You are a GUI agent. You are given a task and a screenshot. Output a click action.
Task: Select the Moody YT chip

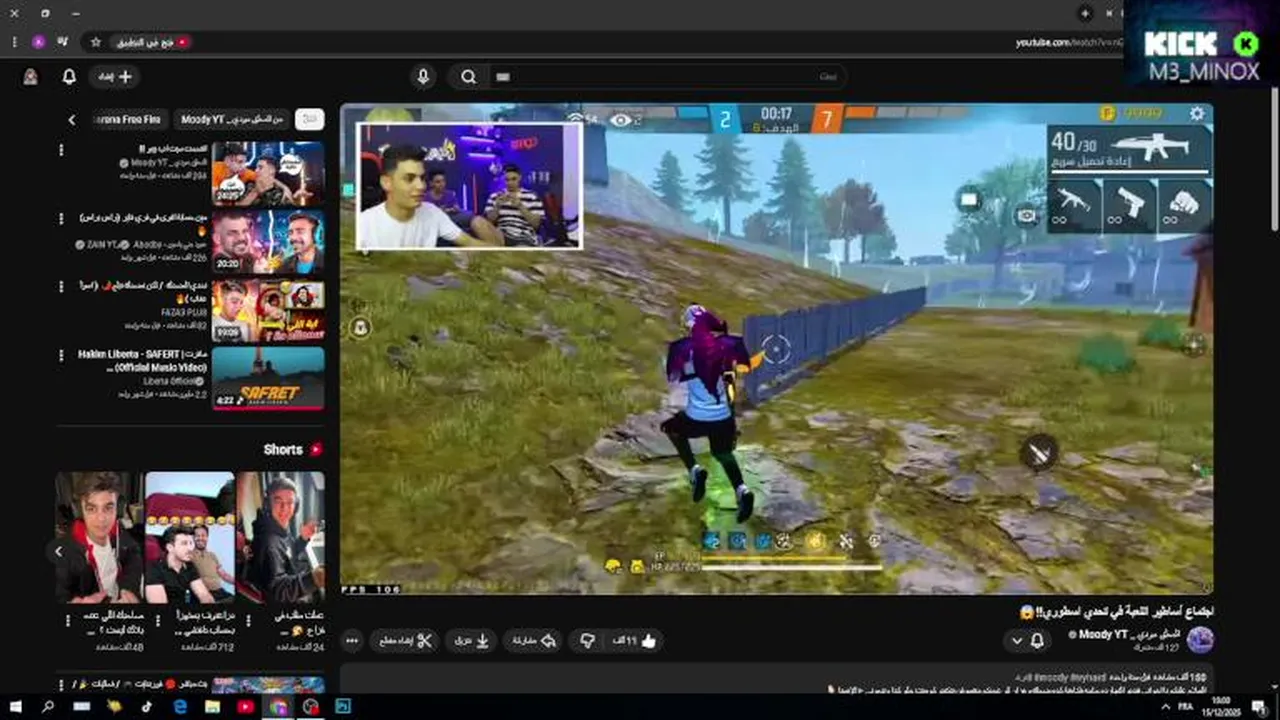231,120
